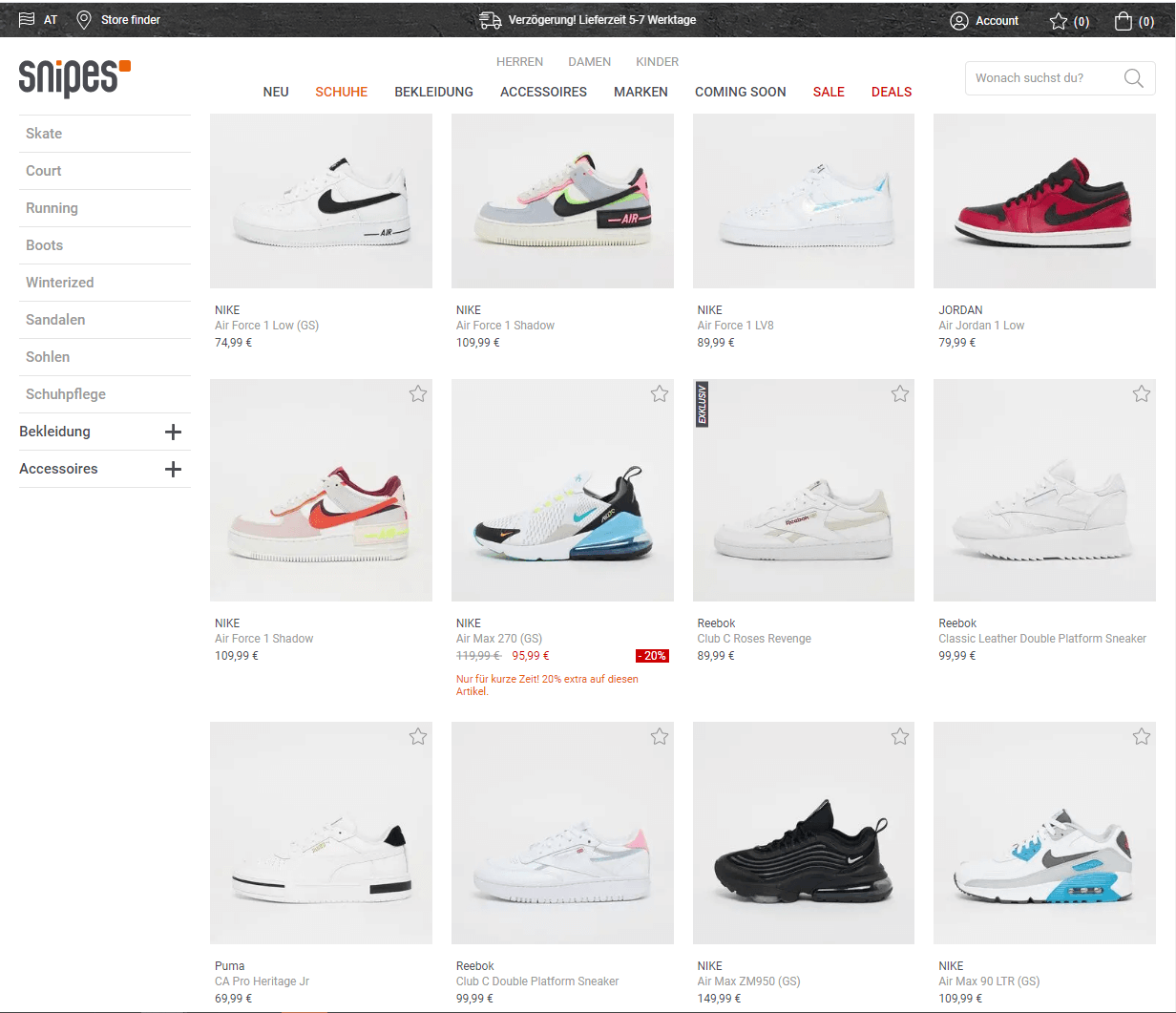The height and width of the screenshot is (1013, 1176).
Task: Toggle wishlist star on Club C Roses Revenge
Action: [900, 393]
